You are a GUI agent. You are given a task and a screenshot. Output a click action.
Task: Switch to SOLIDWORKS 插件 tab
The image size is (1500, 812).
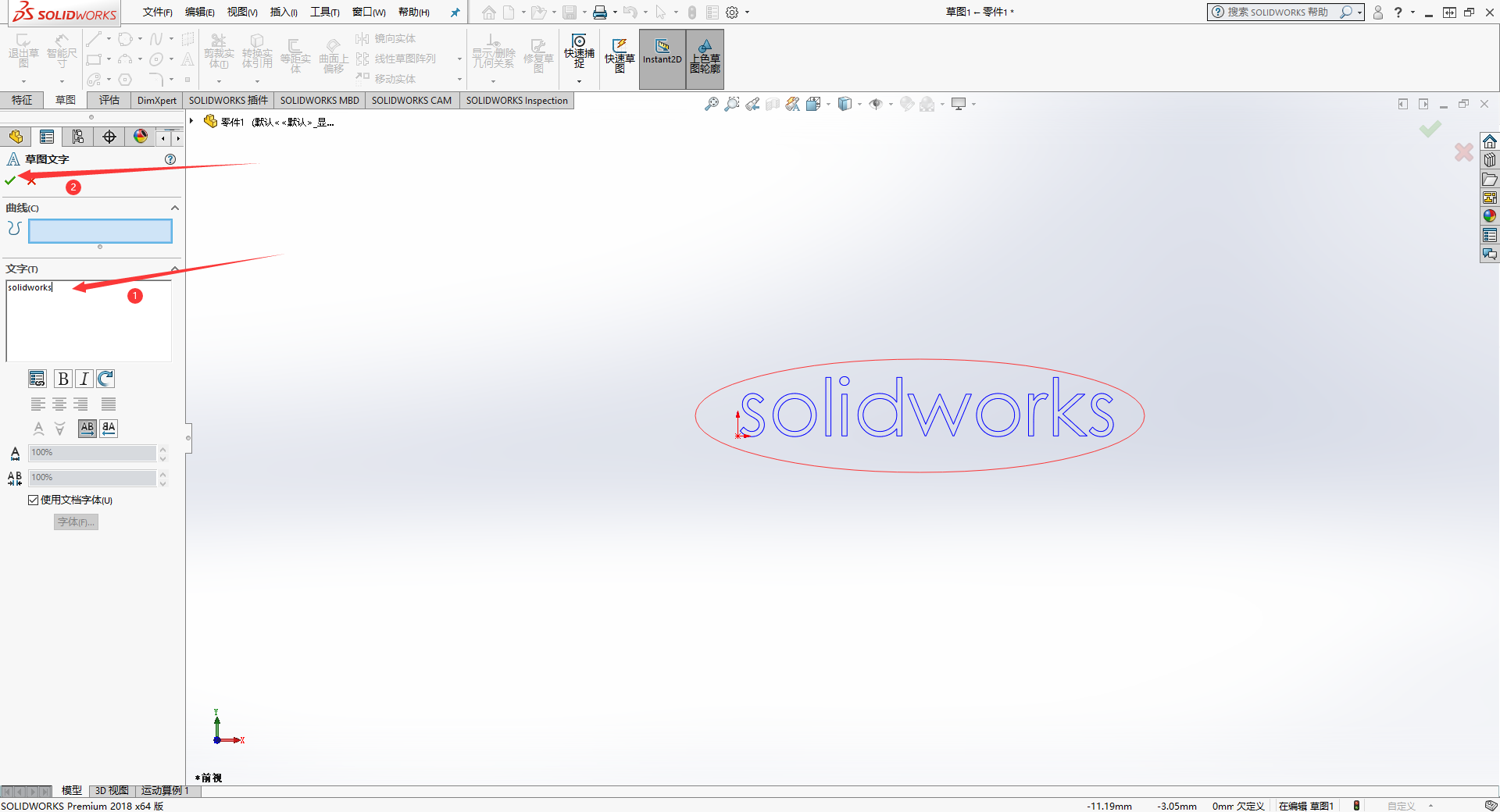228,100
